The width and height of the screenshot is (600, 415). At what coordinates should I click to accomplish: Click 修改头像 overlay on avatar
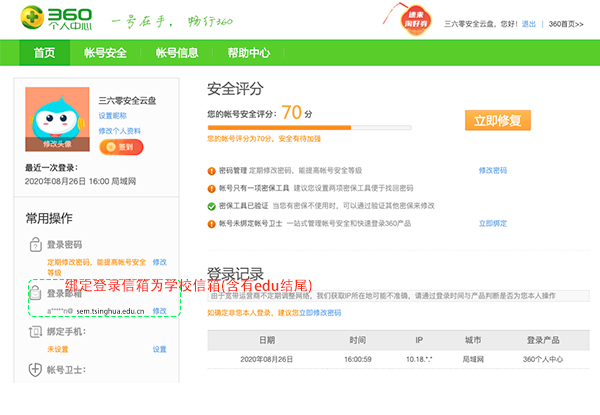pos(57,144)
